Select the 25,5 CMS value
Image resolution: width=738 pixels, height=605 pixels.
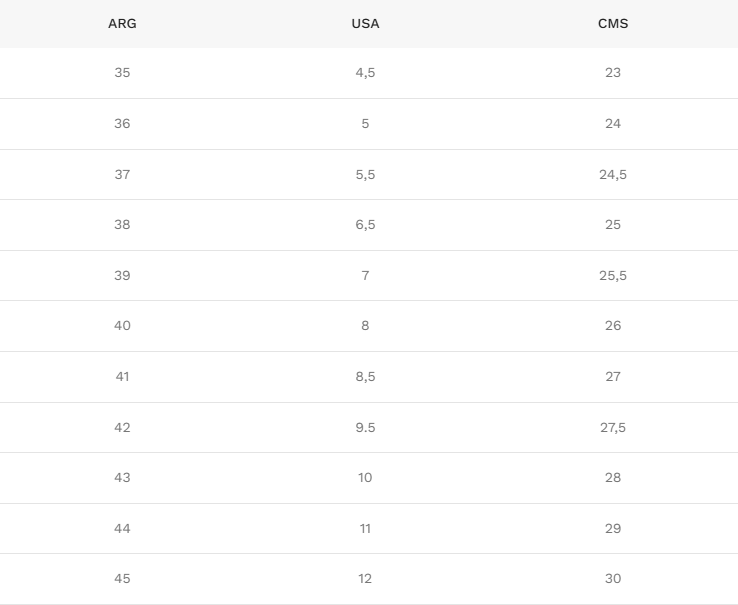tap(613, 275)
